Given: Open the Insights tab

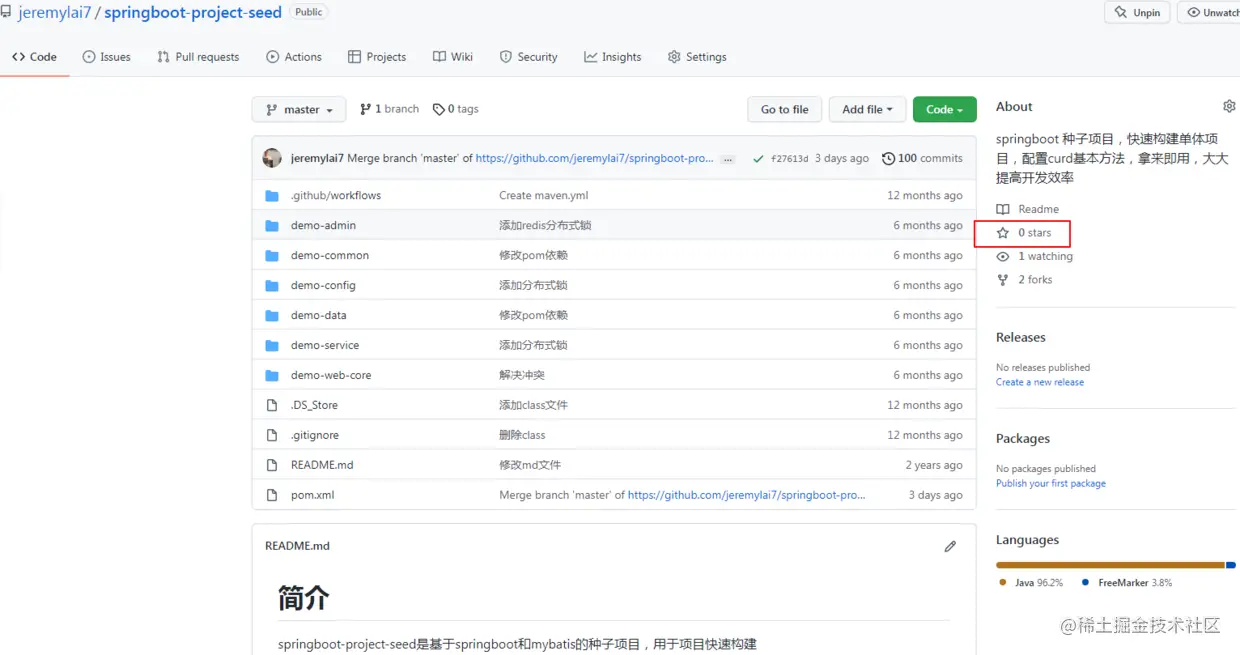Looking at the screenshot, I should [x=613, y=57].
